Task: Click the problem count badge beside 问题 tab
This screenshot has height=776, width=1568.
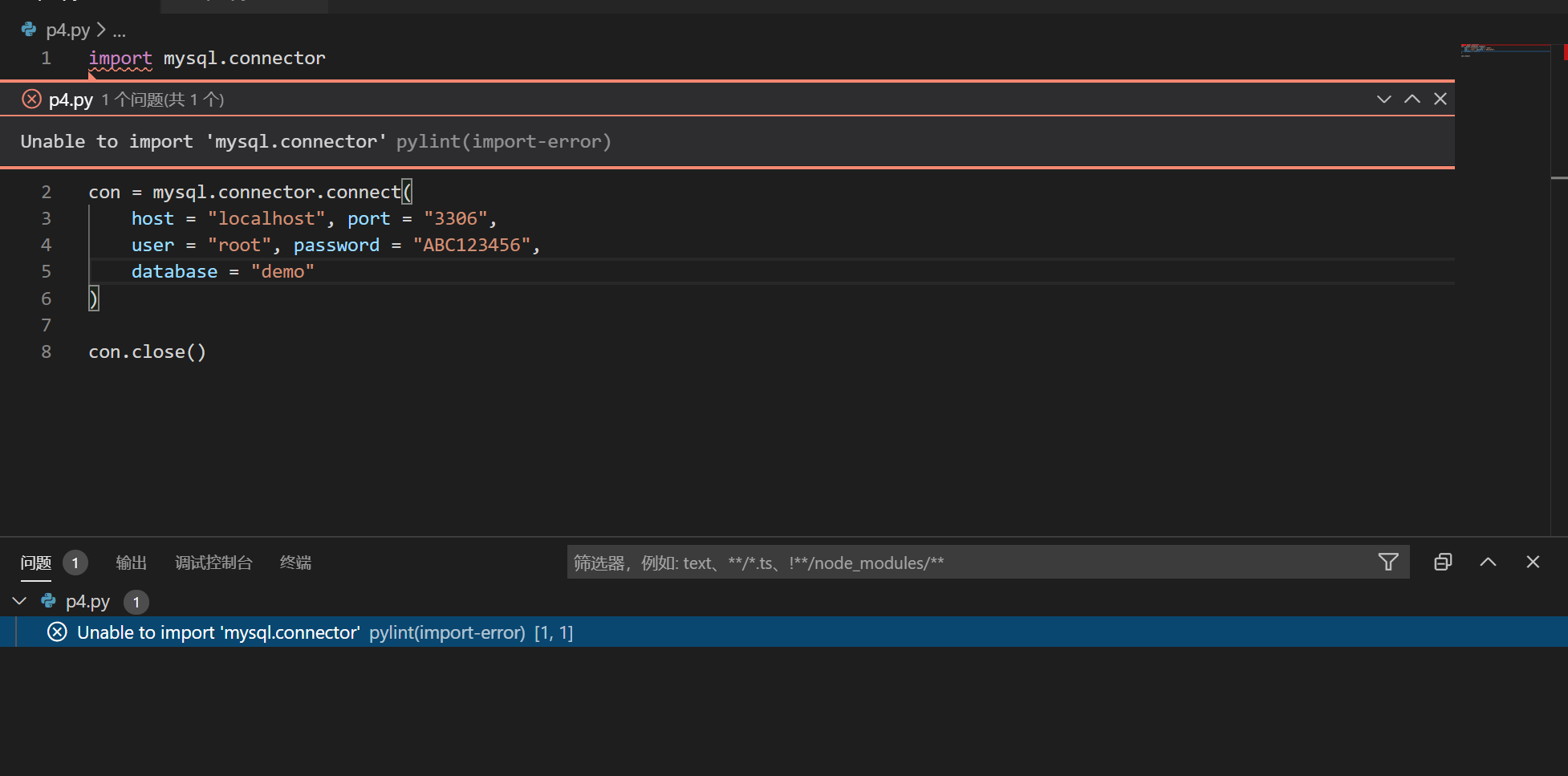Action: pyautogui.click(x=75, y=563)
